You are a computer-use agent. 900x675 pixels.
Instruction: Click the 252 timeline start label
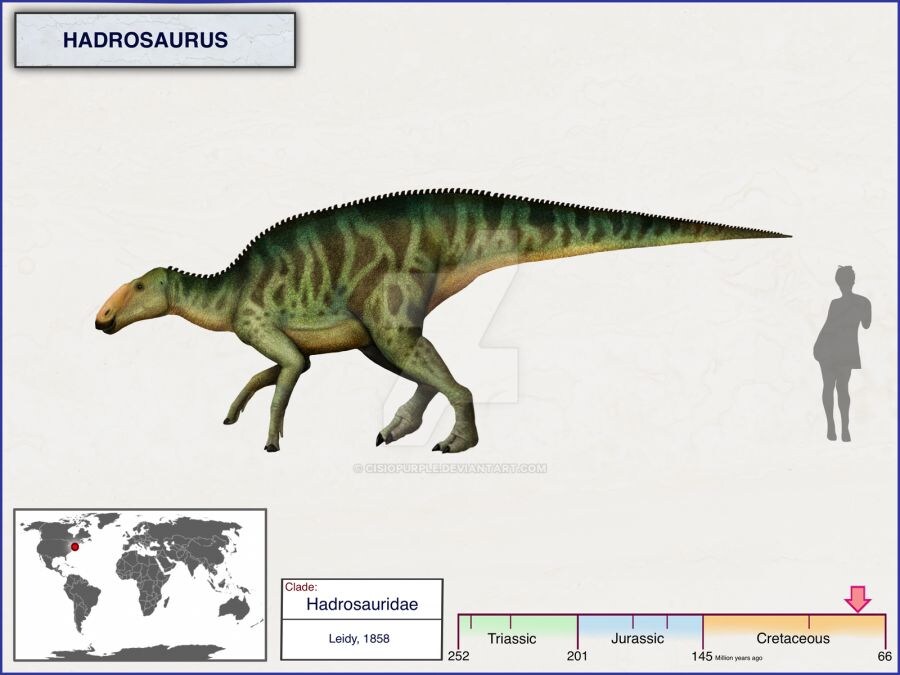pyautogui.click(x=458, y=657)
